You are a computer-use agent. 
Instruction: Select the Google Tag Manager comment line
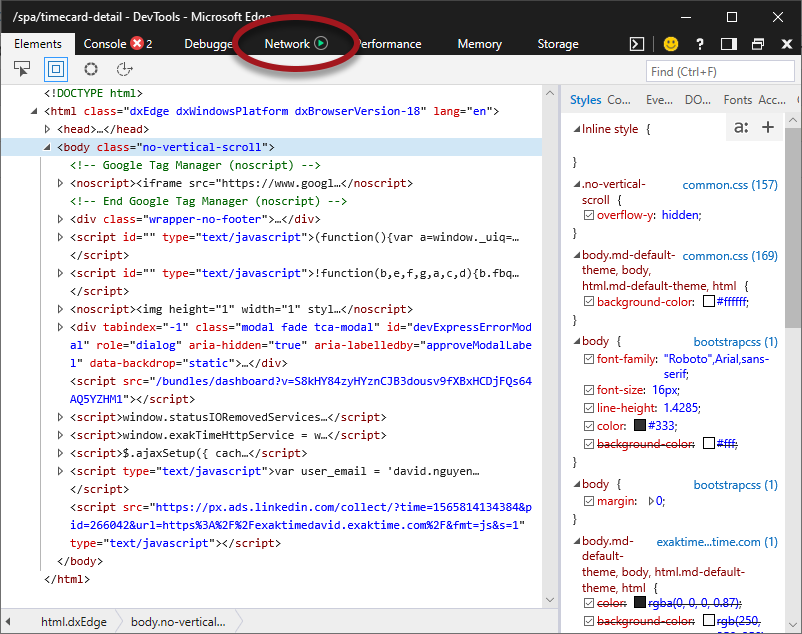click(195, 165)
